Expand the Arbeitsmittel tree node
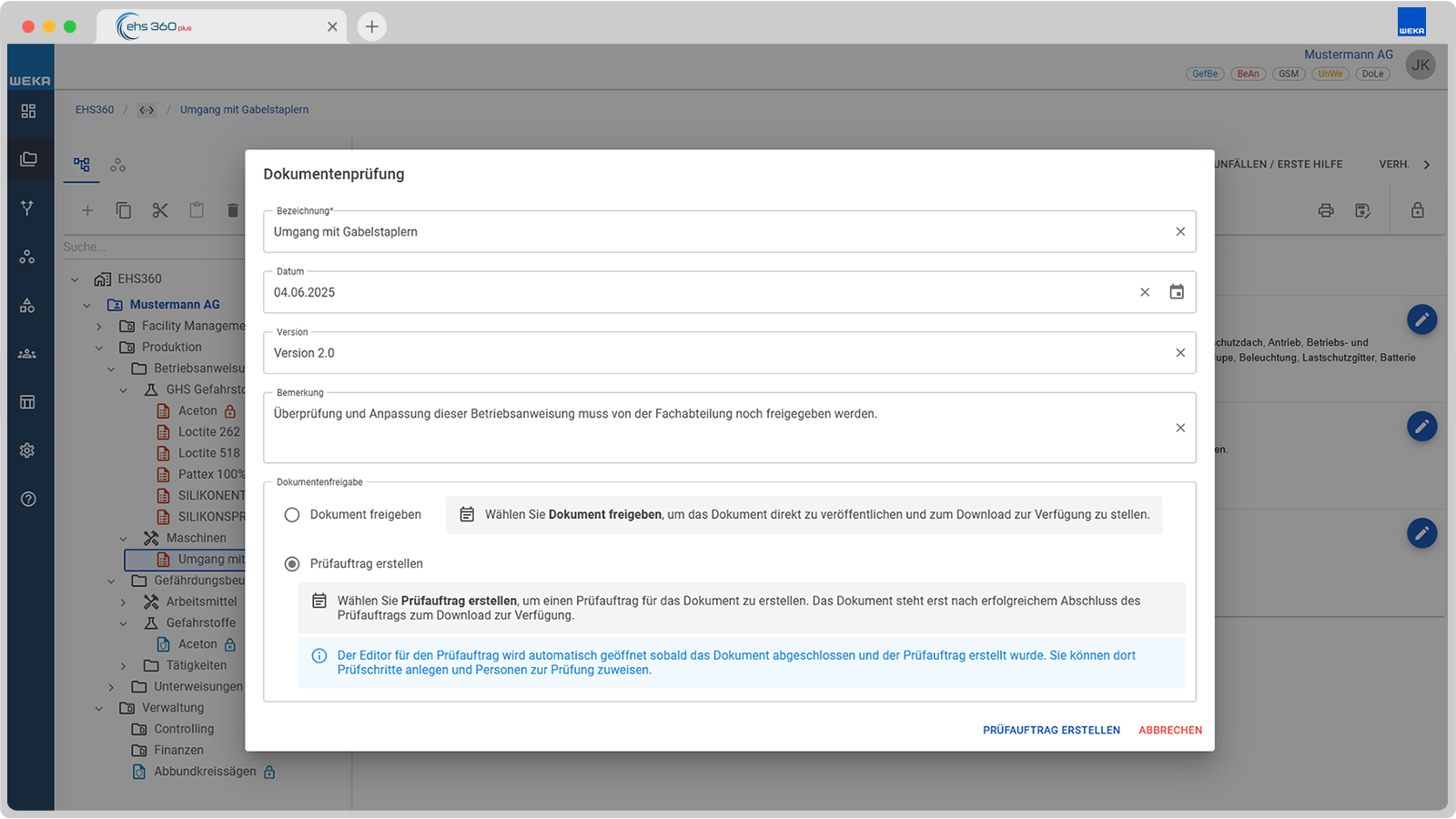The height and width of the screenshot is (819, 1456). [x=124, y=602]
